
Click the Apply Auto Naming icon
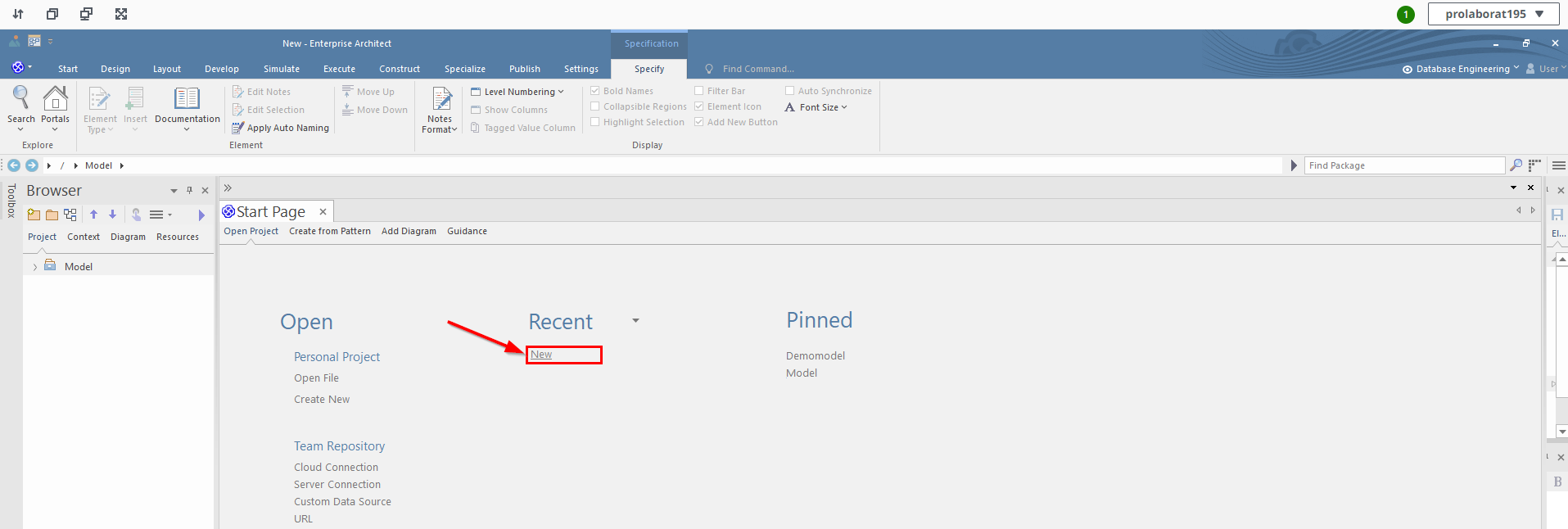coord(238,128)
